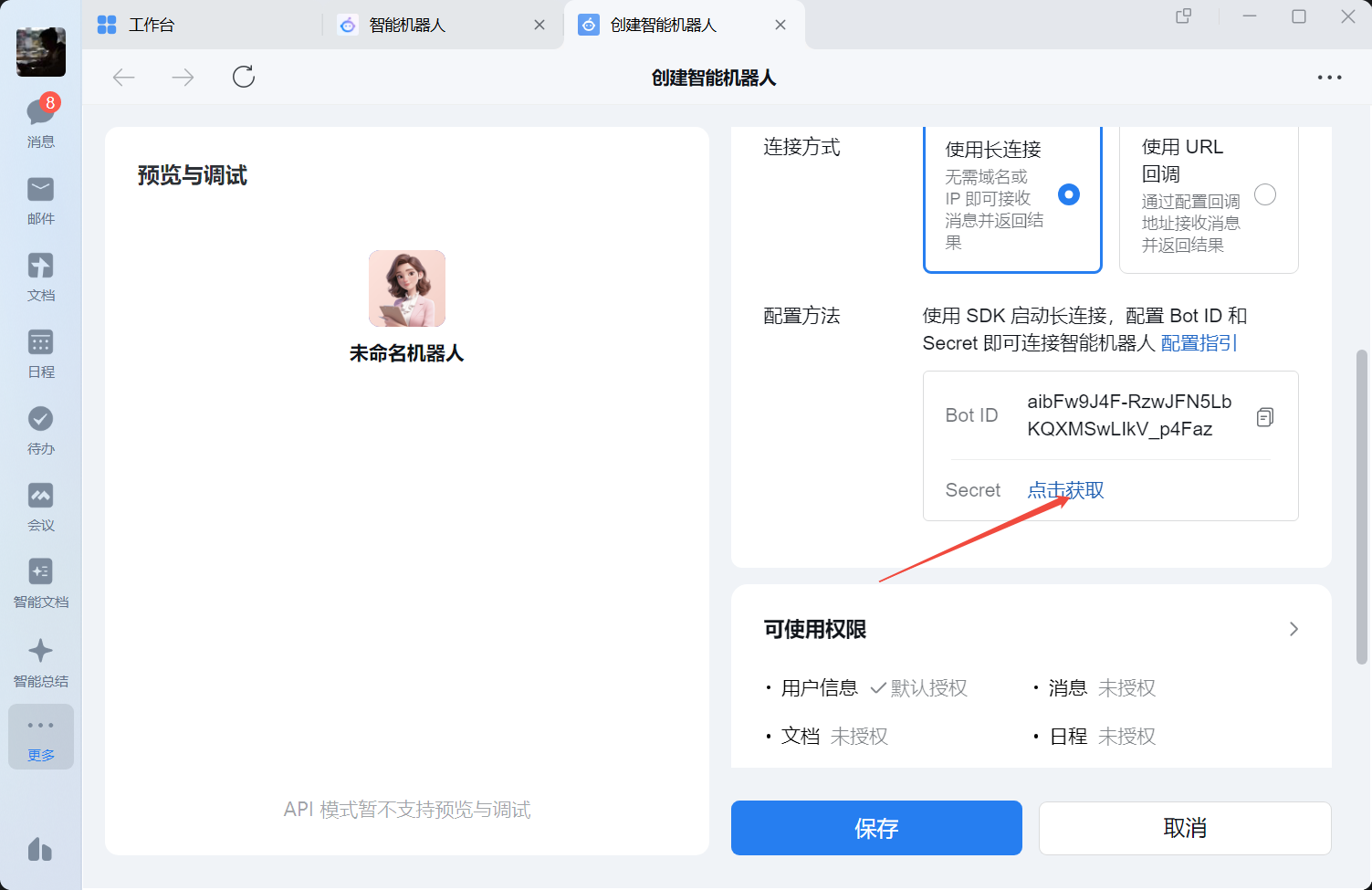
Task: Go forward with the right arrow
Action: [x=183, y=78]
